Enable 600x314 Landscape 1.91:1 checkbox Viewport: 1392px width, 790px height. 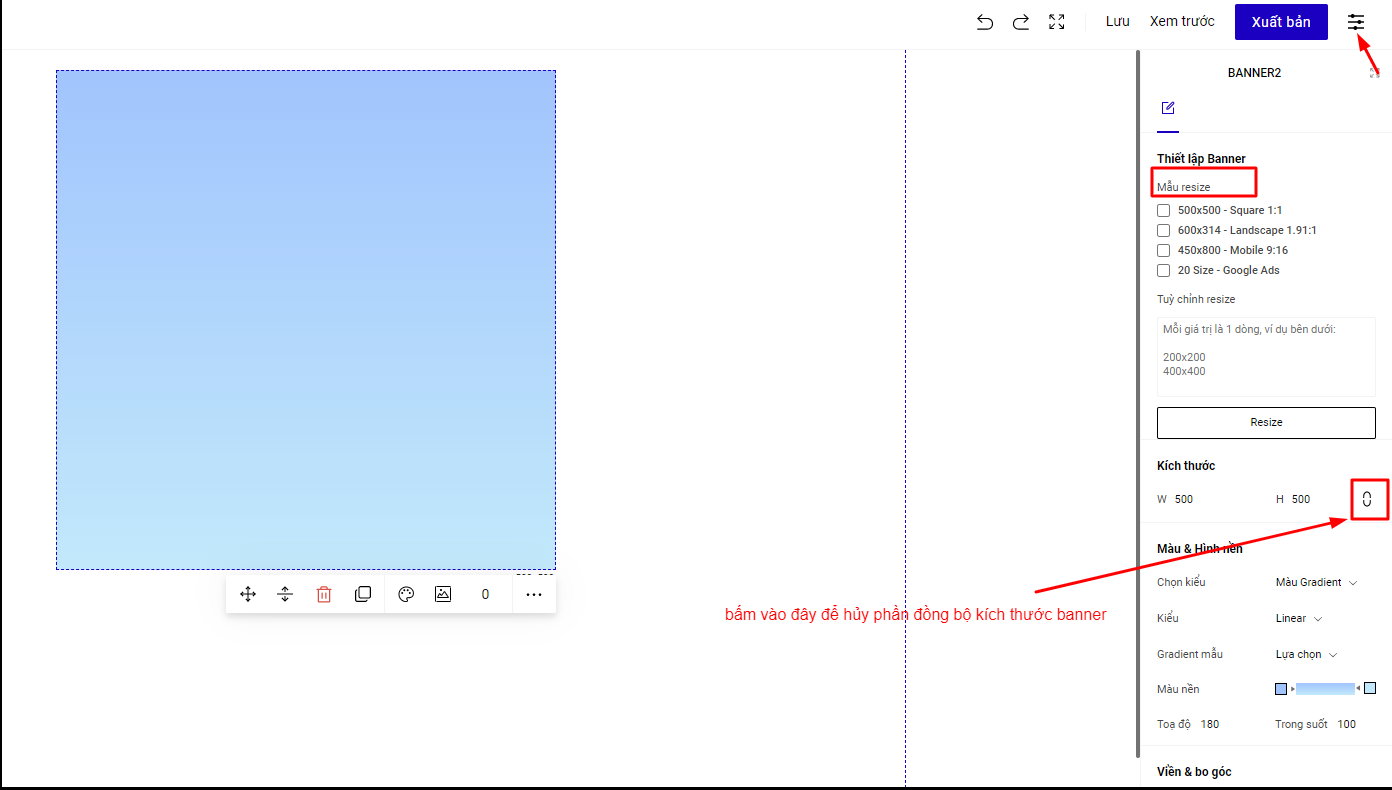tap(1164, 231)
